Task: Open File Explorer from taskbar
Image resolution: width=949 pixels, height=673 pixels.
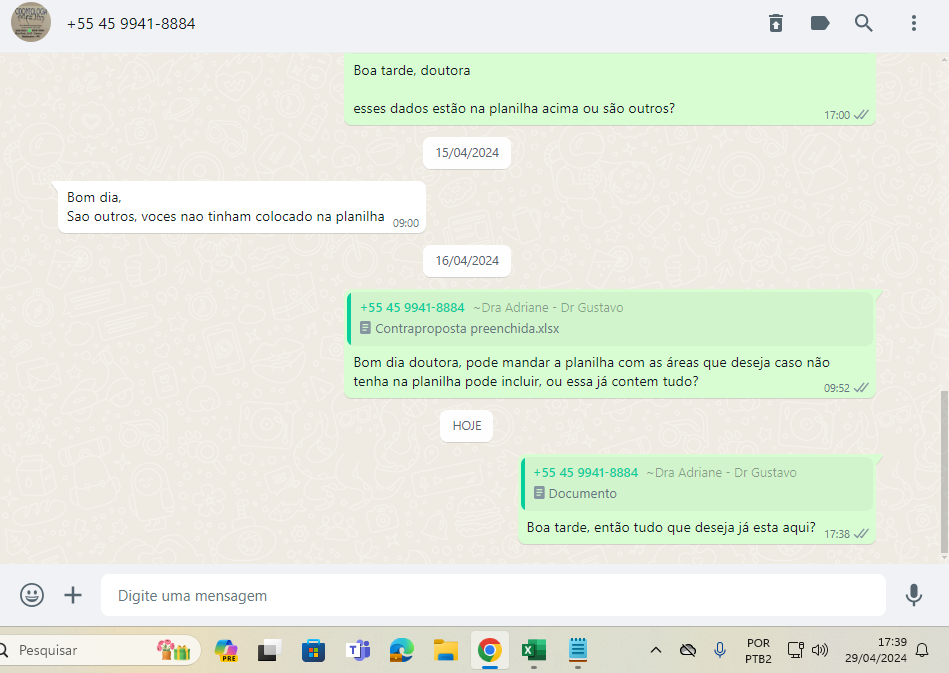Action: [445, 650]
